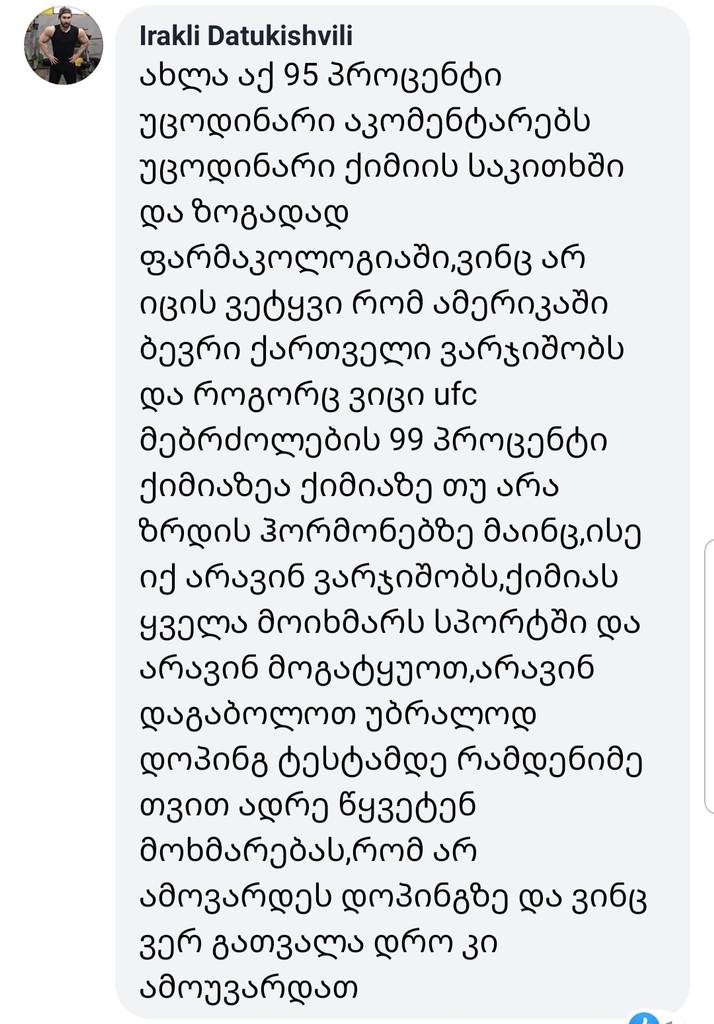Open the Irakli Datukishvili name link
714x1024 pixels.
coord(246,36)
